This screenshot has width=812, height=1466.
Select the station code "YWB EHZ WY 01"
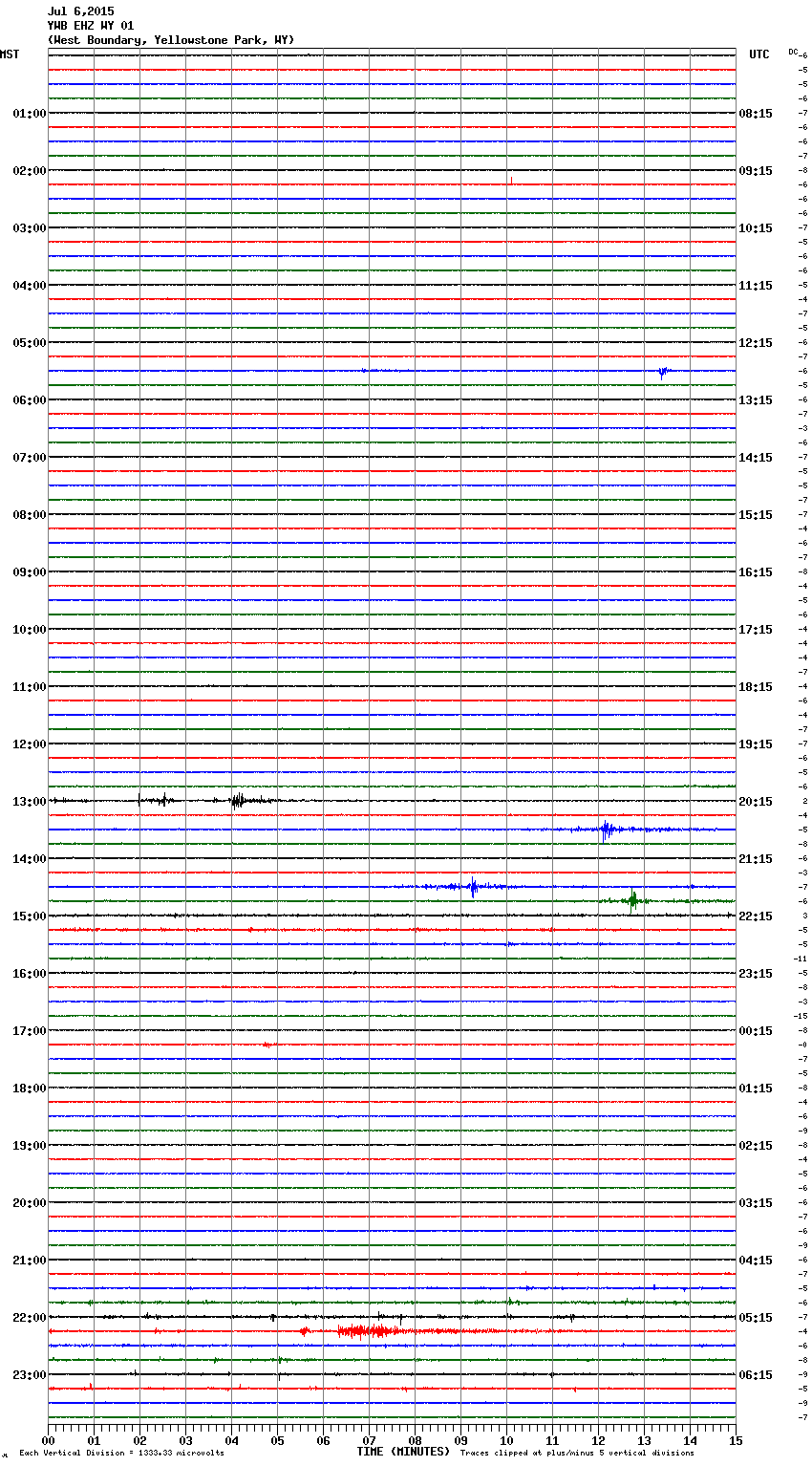pyautogui.click(x=91, y=26)
